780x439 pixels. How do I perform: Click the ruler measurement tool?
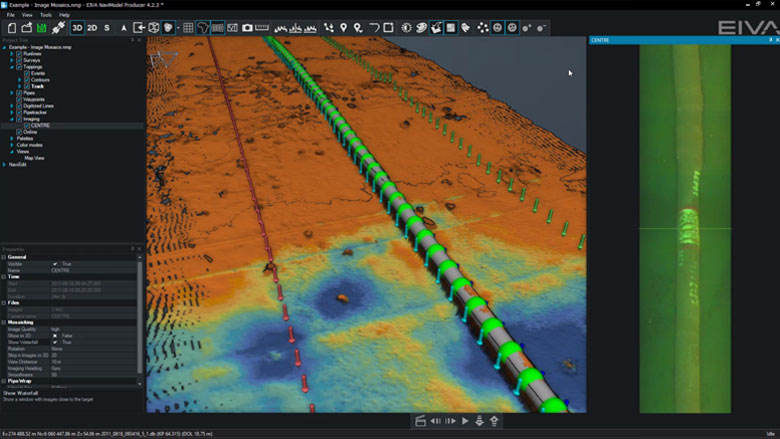point(262,28)
